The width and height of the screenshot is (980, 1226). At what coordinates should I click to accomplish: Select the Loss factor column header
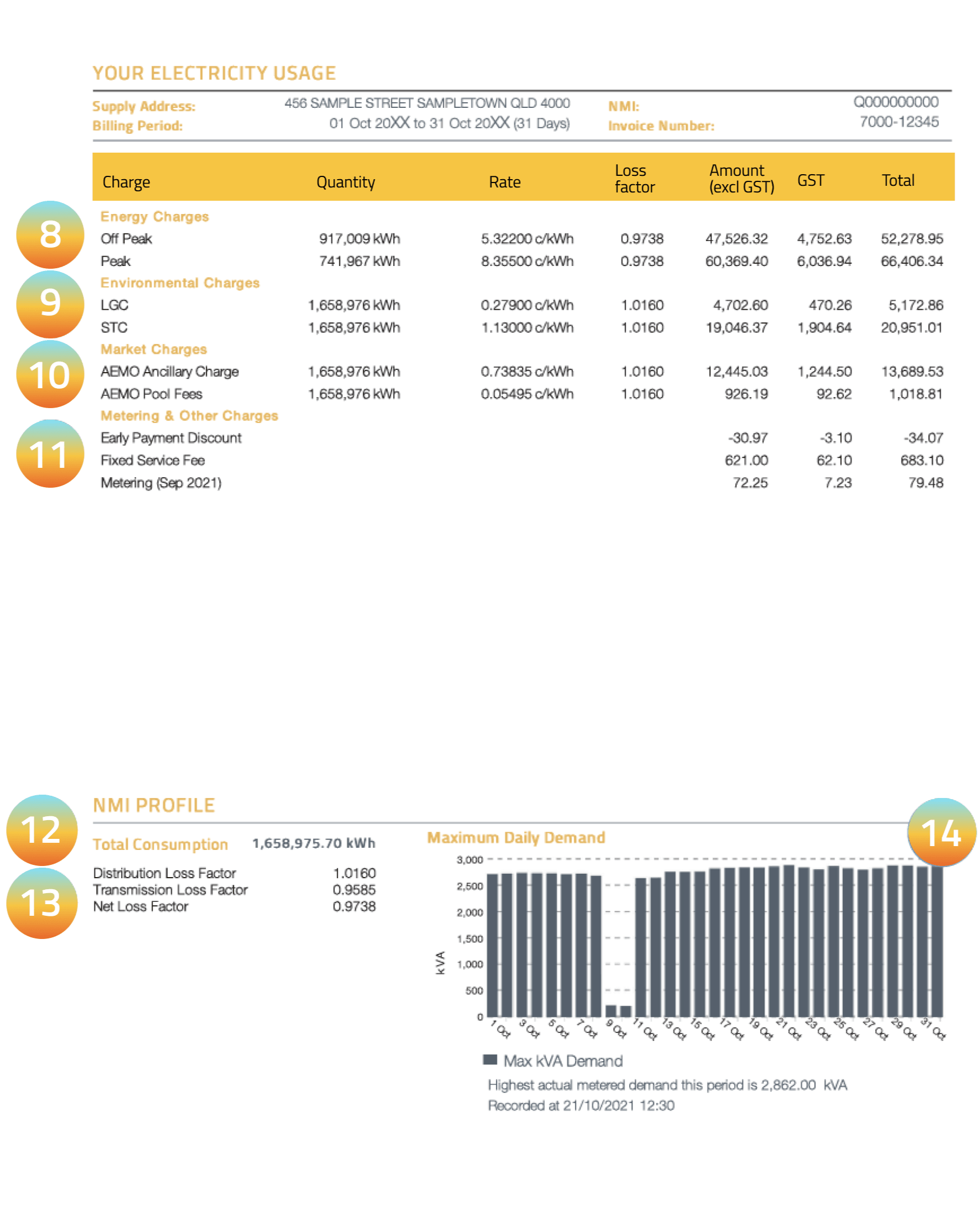(x=635, y=179)
